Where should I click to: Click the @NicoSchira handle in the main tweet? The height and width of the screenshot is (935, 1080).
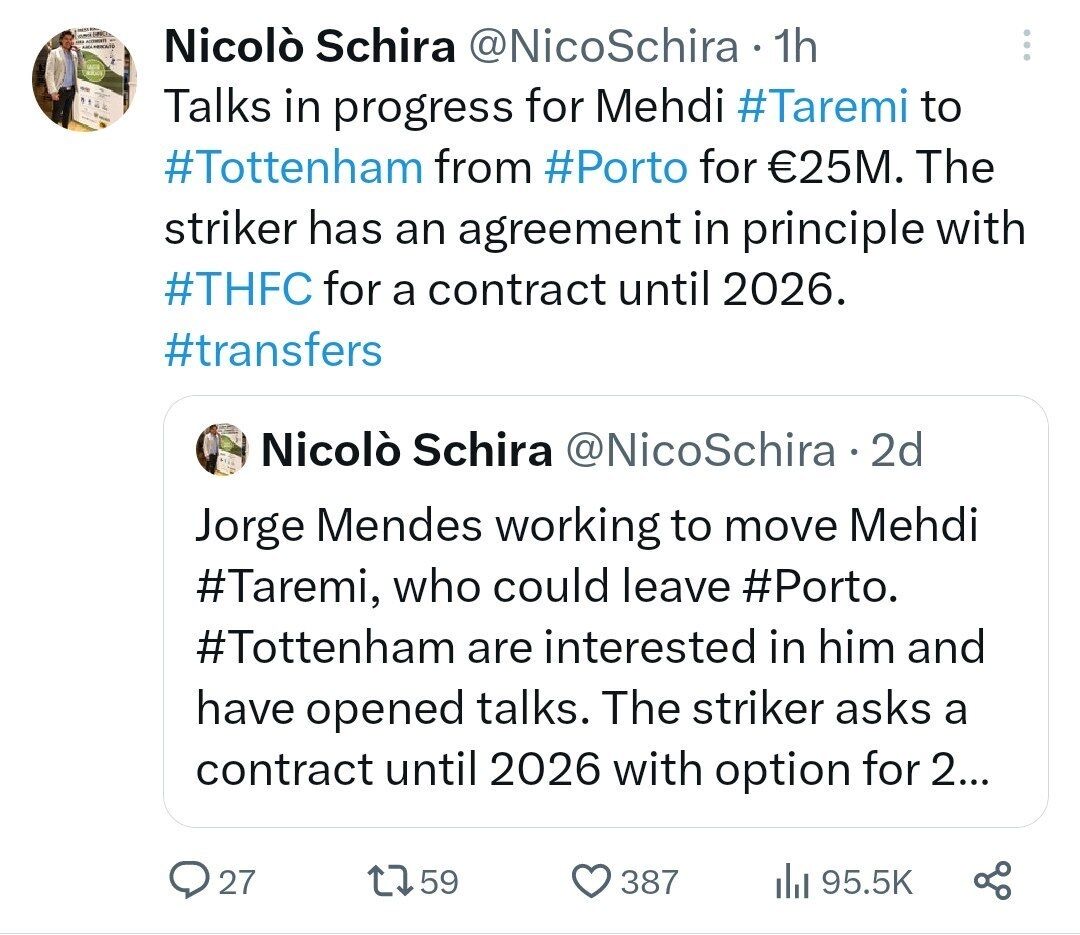(x=603, y=47)
